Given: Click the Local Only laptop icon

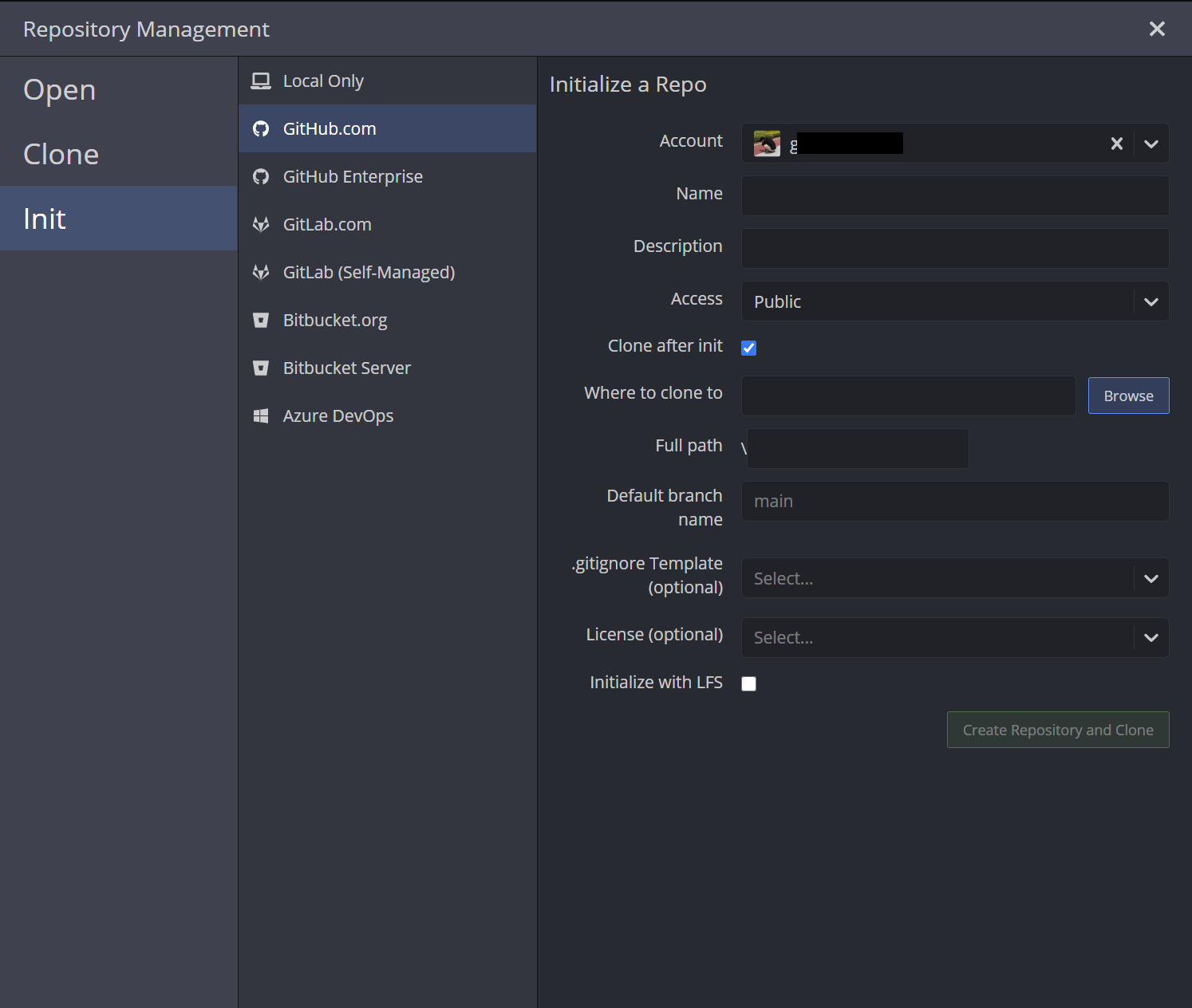Looking at the screenshot, I should click(261, 81).
